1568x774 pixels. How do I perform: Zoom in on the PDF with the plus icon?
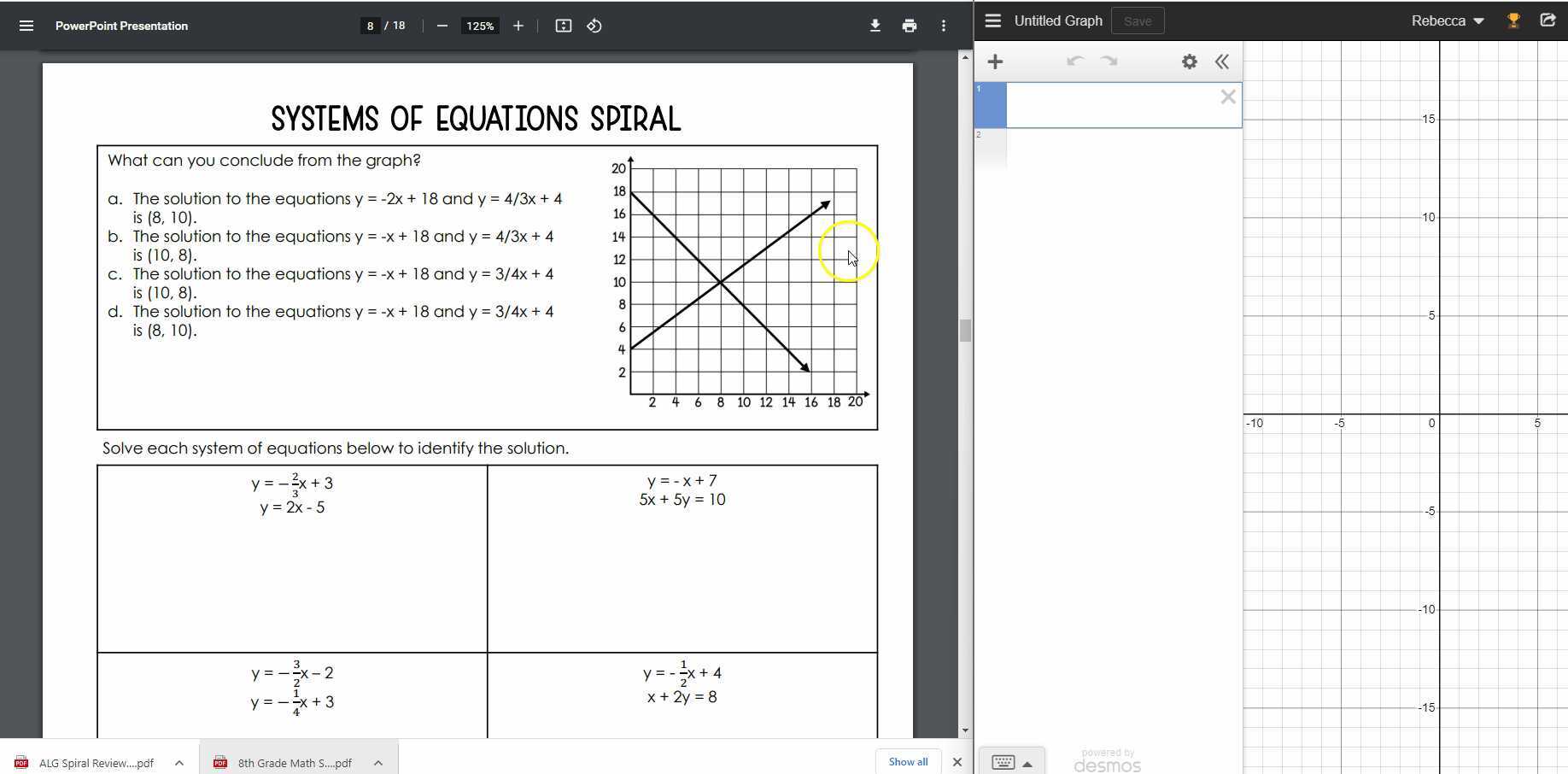point(518,26)
